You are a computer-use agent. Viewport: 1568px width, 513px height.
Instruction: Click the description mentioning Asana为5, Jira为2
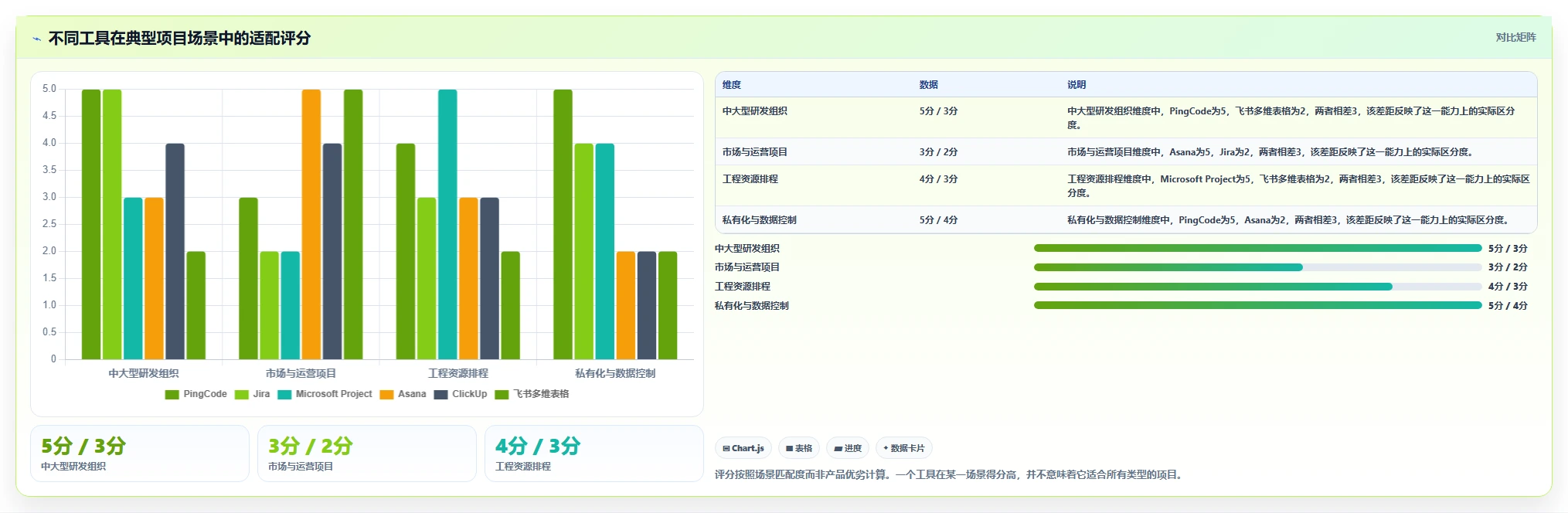(1271, 152)
